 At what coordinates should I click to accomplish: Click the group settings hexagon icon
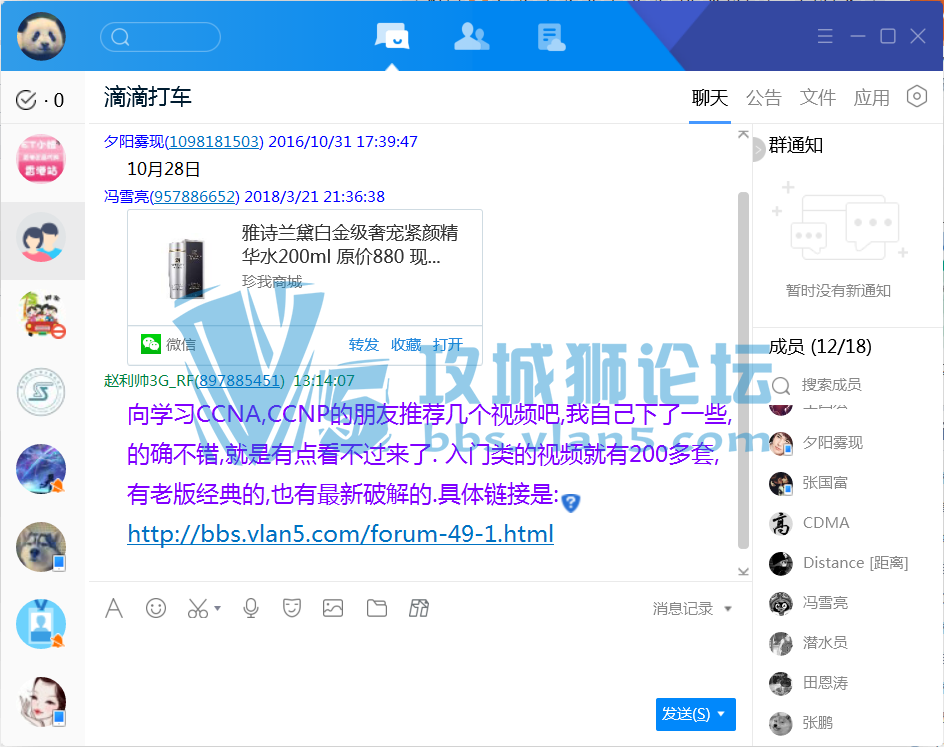tap(917, 96)
